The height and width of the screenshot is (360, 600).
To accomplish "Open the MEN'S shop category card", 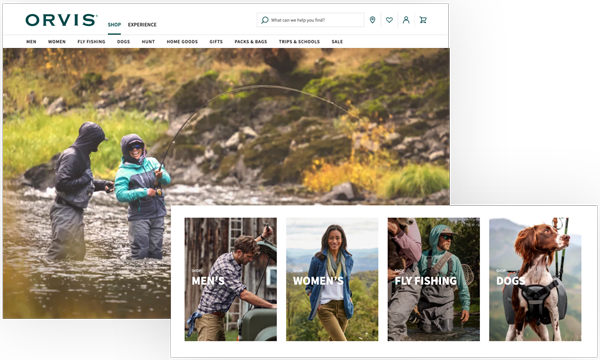I will point(231,279).
